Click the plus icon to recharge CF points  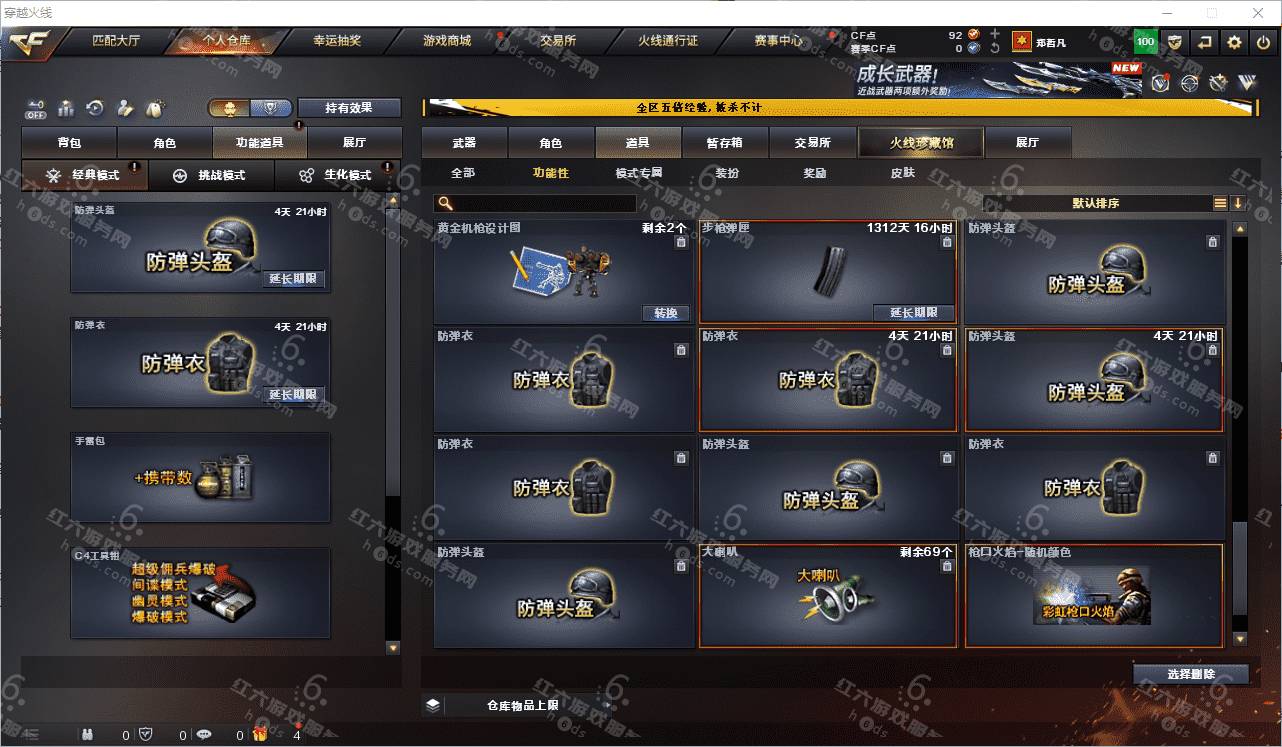click(994, 34)
